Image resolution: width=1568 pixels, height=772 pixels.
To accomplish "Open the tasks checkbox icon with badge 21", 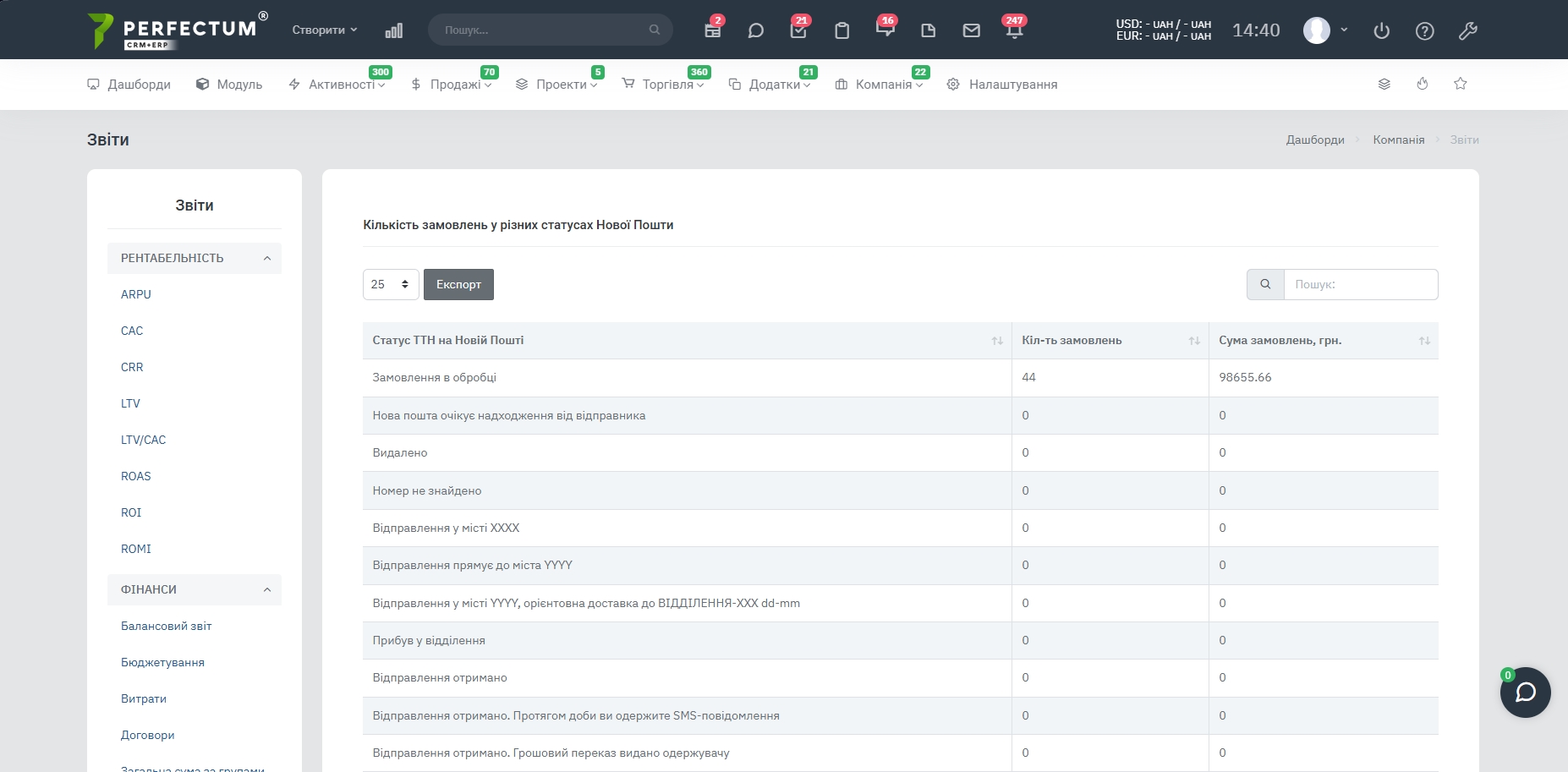I will 798,30.
